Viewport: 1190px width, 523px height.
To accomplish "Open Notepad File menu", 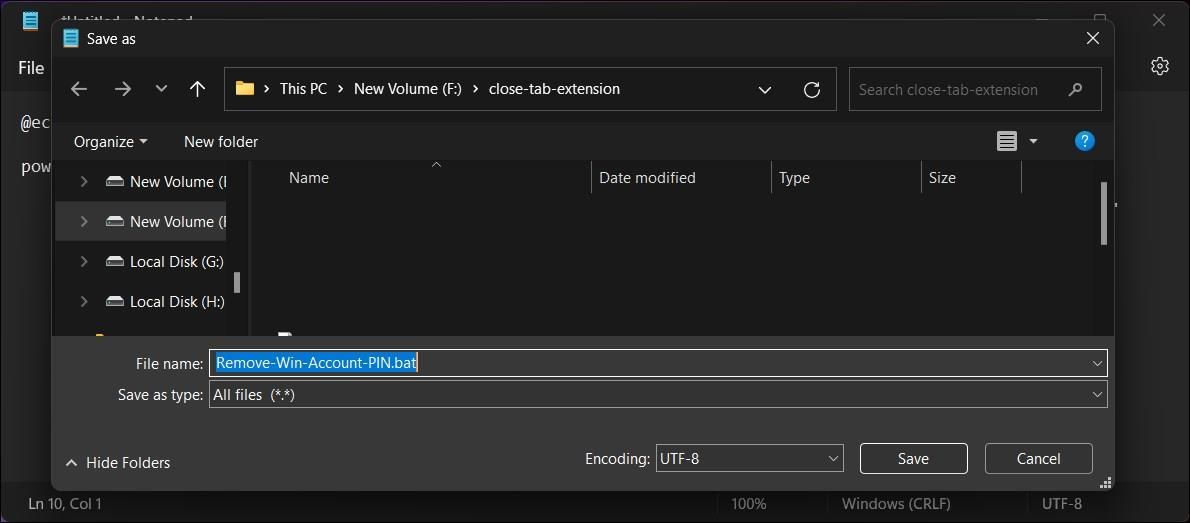I will [31, 68].
